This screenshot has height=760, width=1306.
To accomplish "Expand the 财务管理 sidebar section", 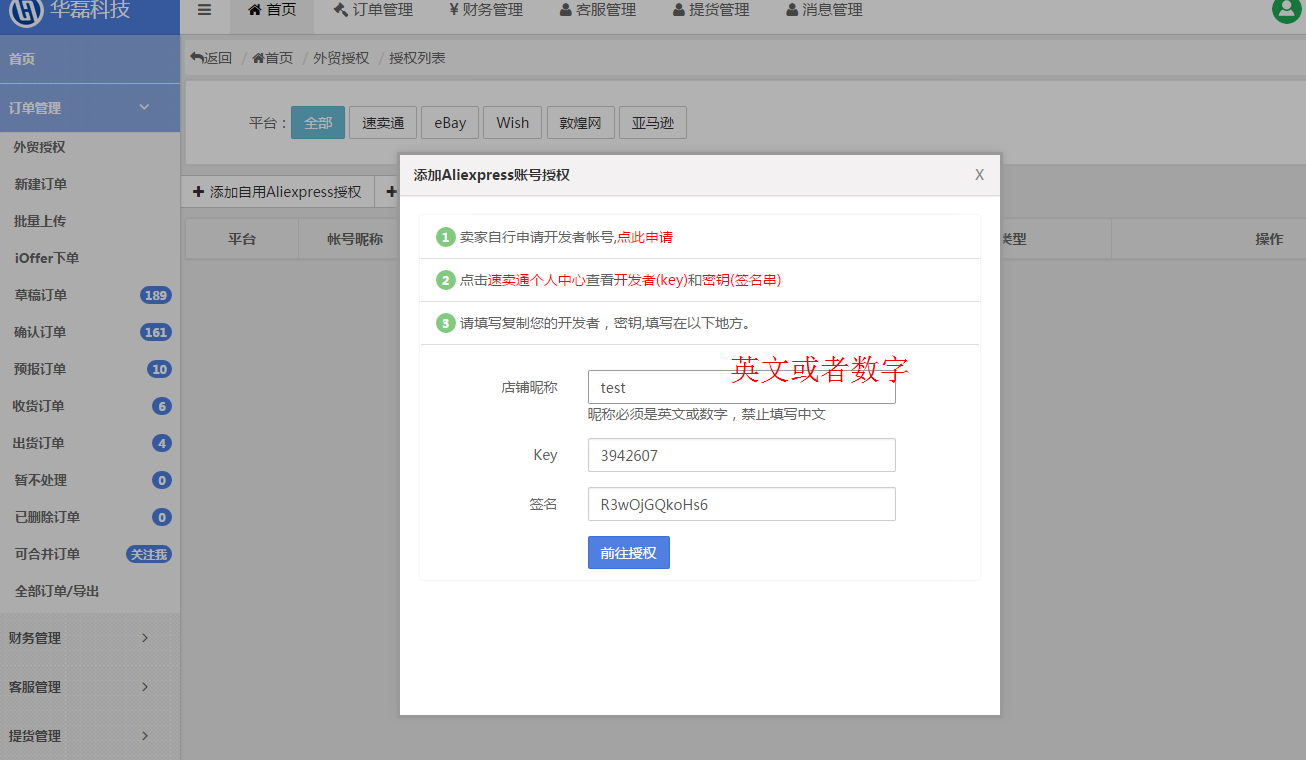I will (144, 638).
